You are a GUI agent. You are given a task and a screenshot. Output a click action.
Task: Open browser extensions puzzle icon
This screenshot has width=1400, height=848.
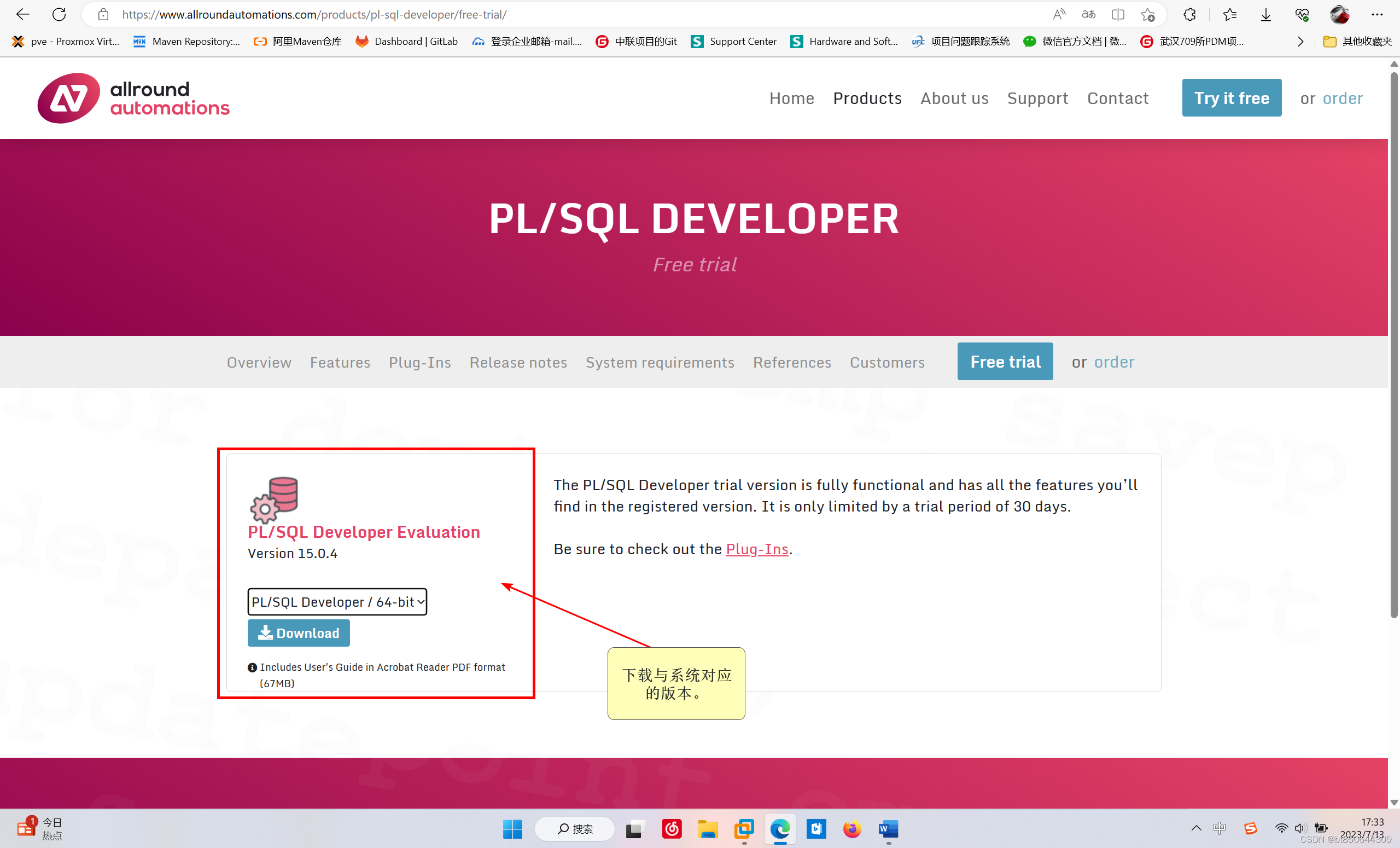pos(1189,14)
